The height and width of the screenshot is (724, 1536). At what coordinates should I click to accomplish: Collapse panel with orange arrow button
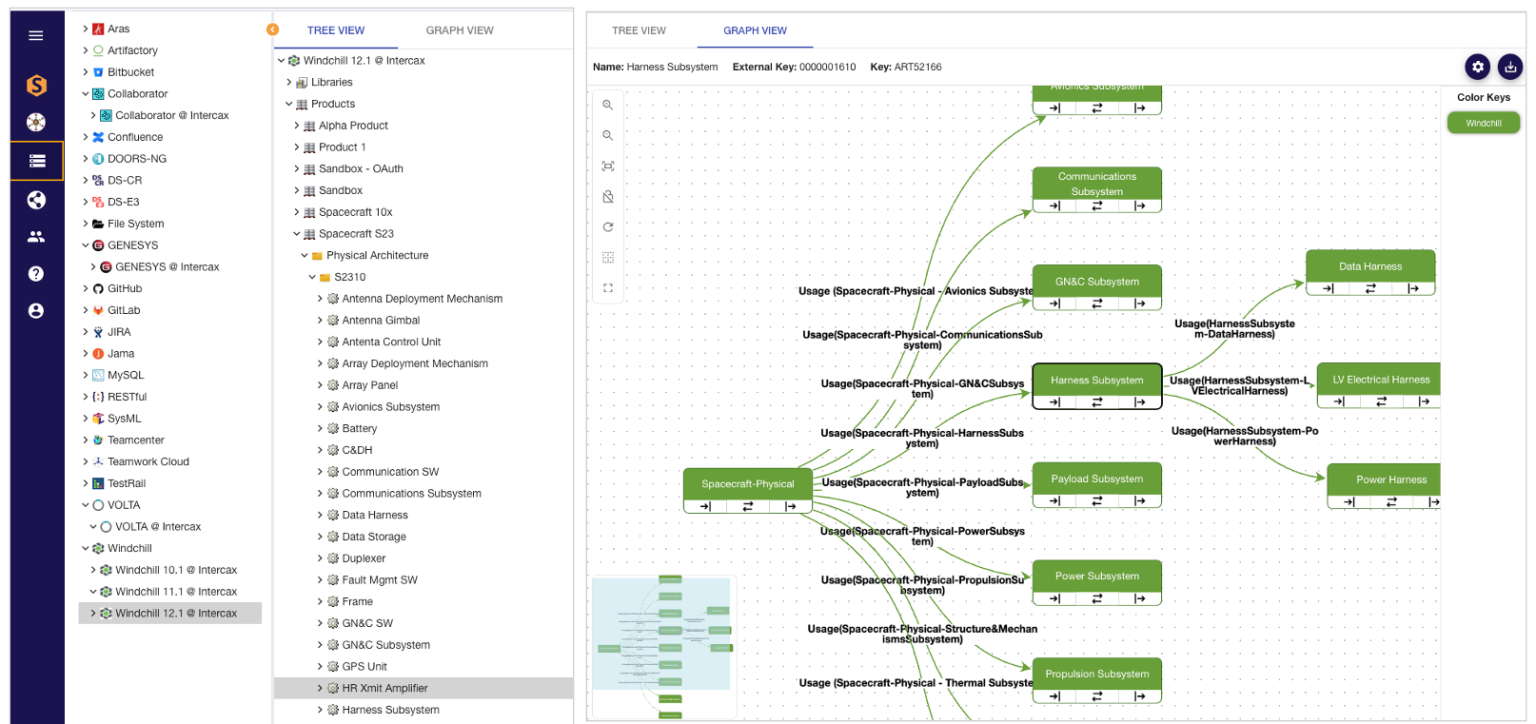pyautogui.click(x=272, y=29)
